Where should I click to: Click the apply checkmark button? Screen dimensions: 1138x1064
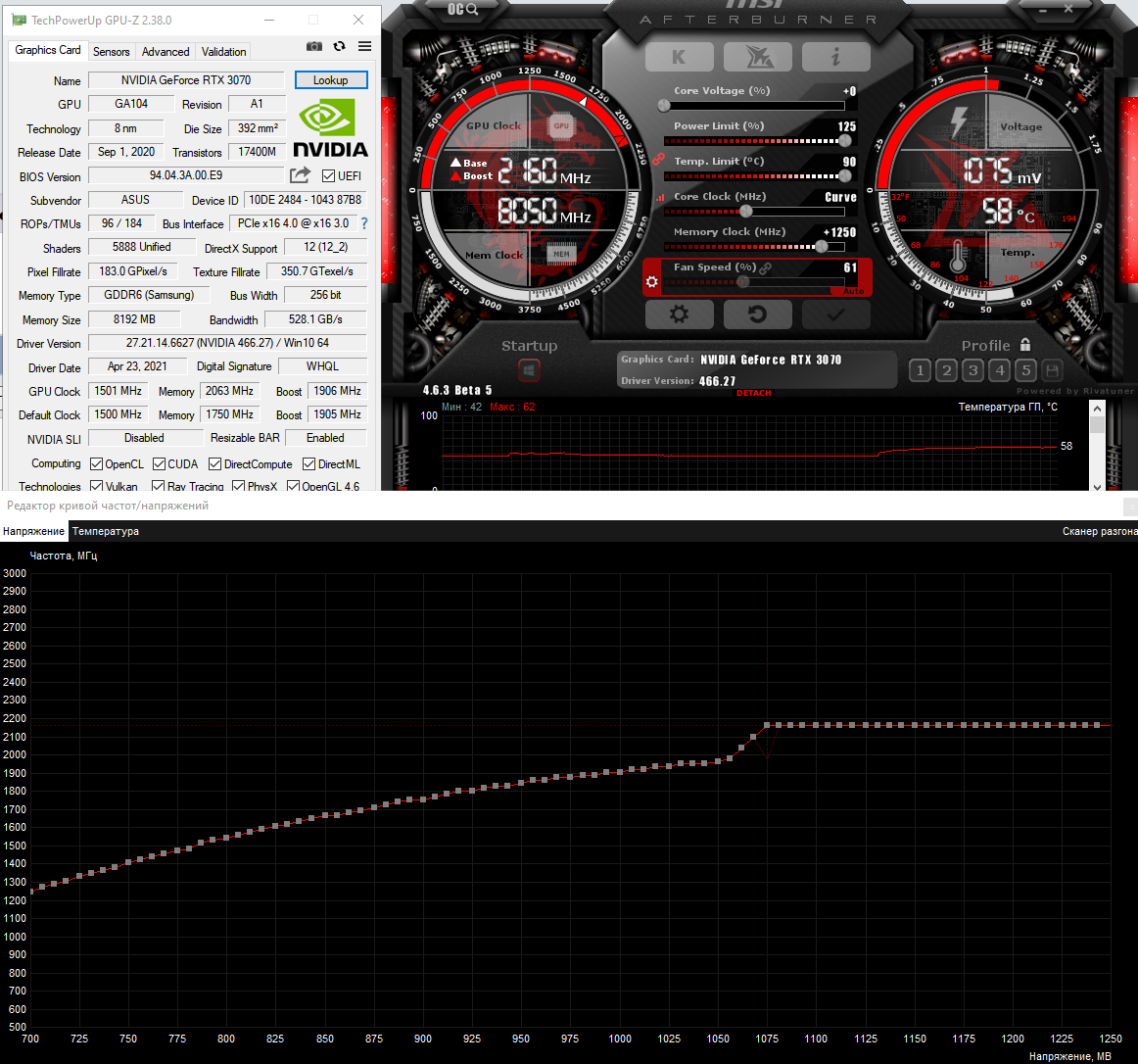836,314
